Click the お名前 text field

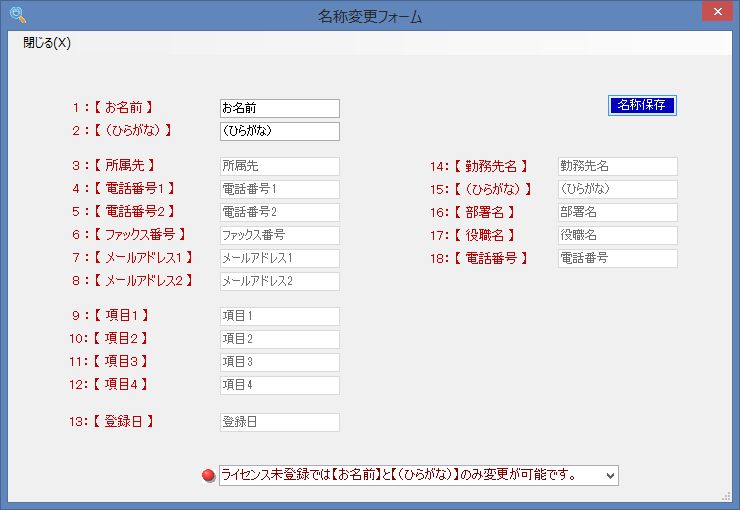click(x=279, y=108)
